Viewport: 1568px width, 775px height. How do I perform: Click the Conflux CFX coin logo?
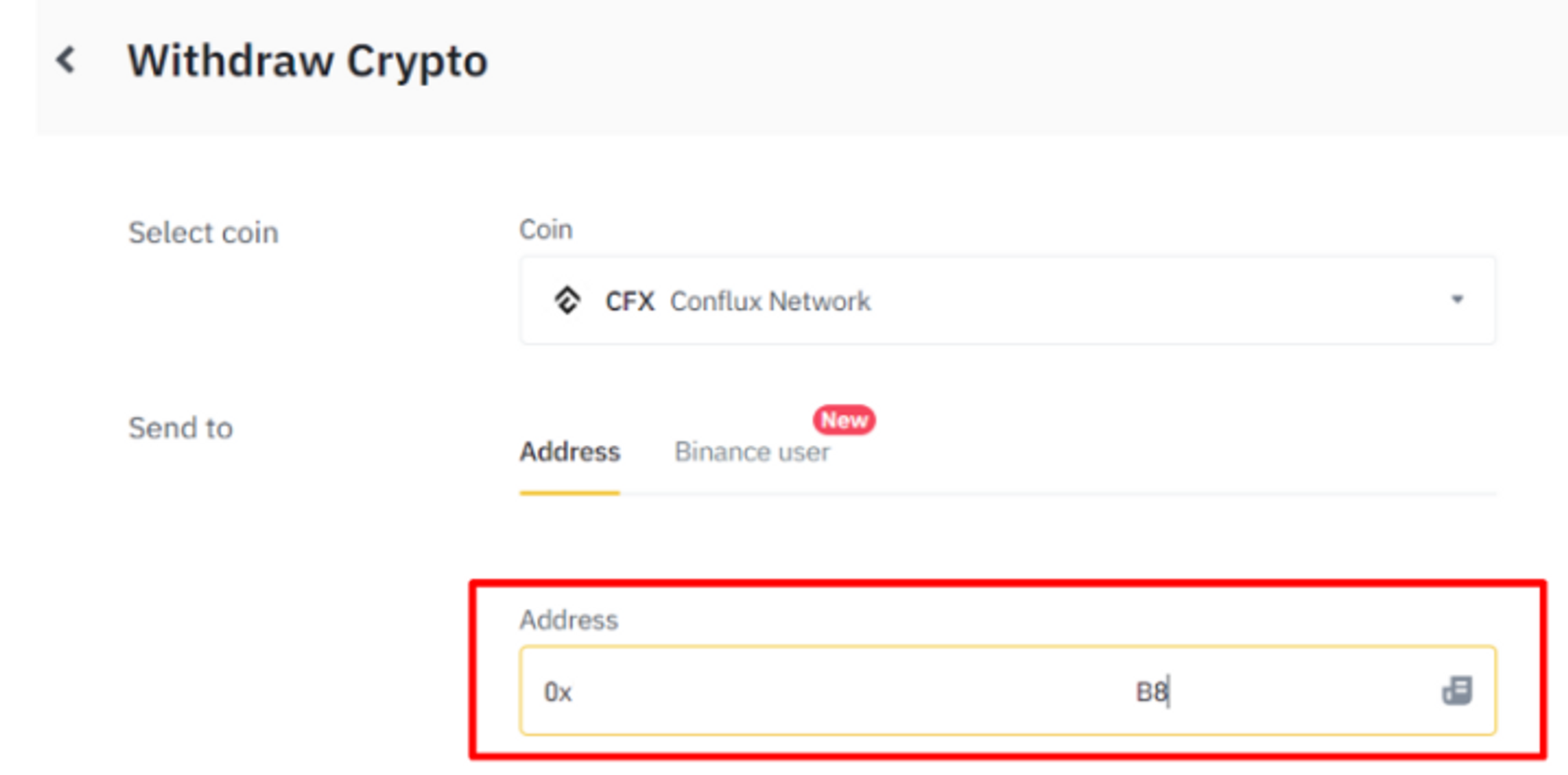pos(567,300)
